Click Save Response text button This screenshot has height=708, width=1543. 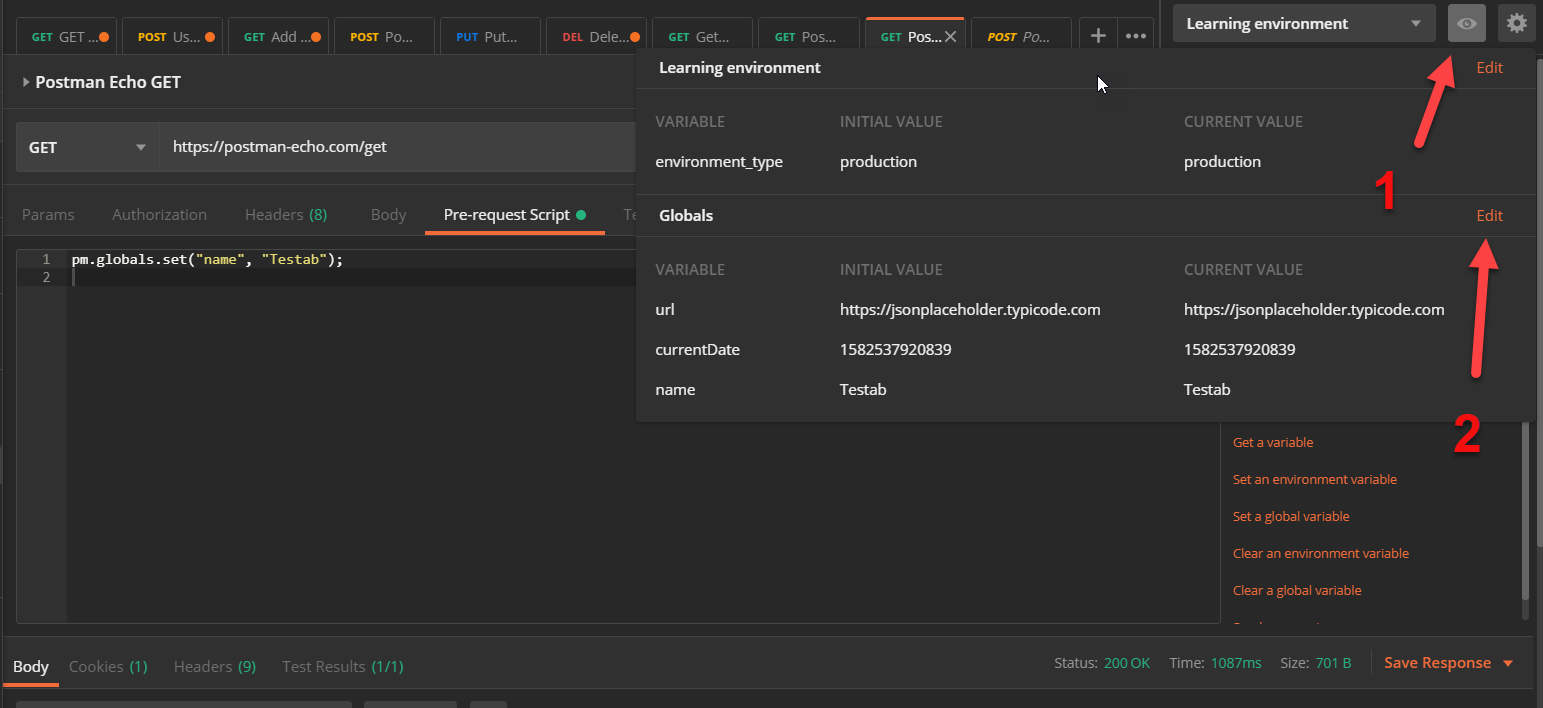1437,663
